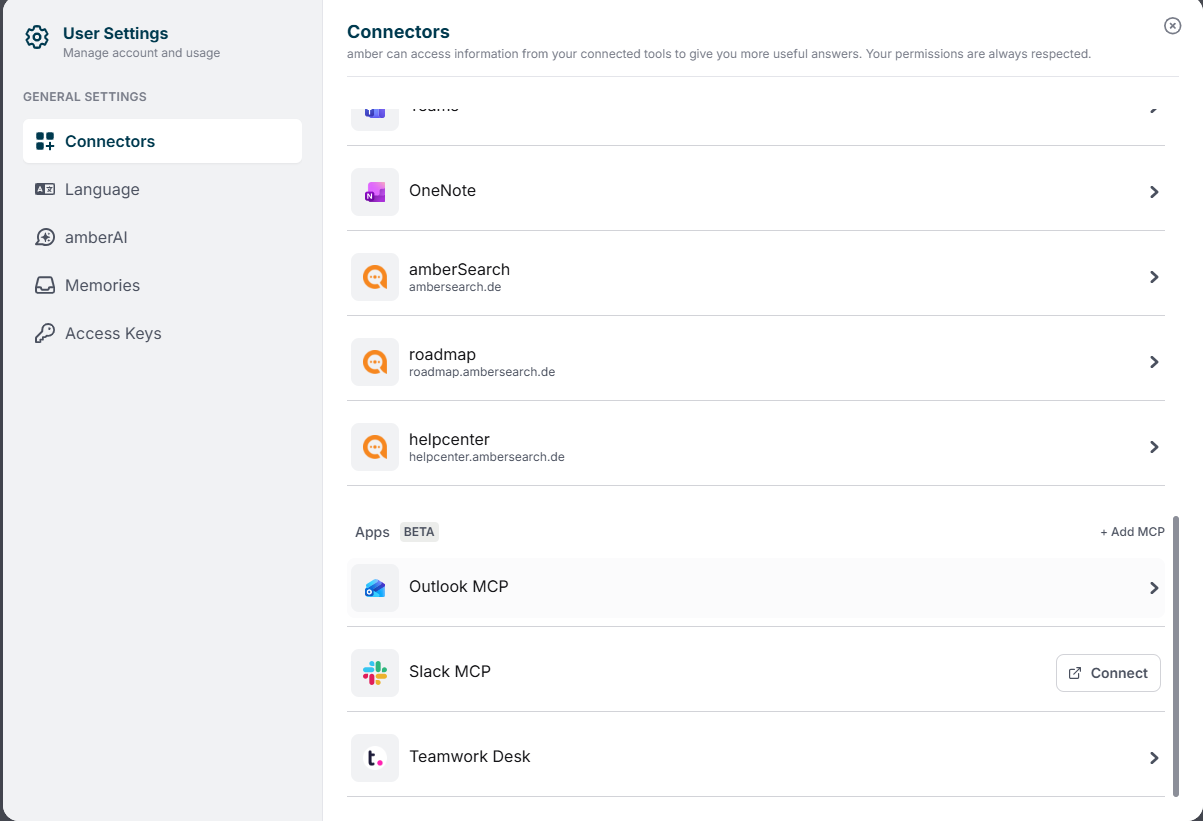Click the User Settings title text
The height and width of the screenshot is (821, 1203).
pyautogui.click(x=115, y=33)
